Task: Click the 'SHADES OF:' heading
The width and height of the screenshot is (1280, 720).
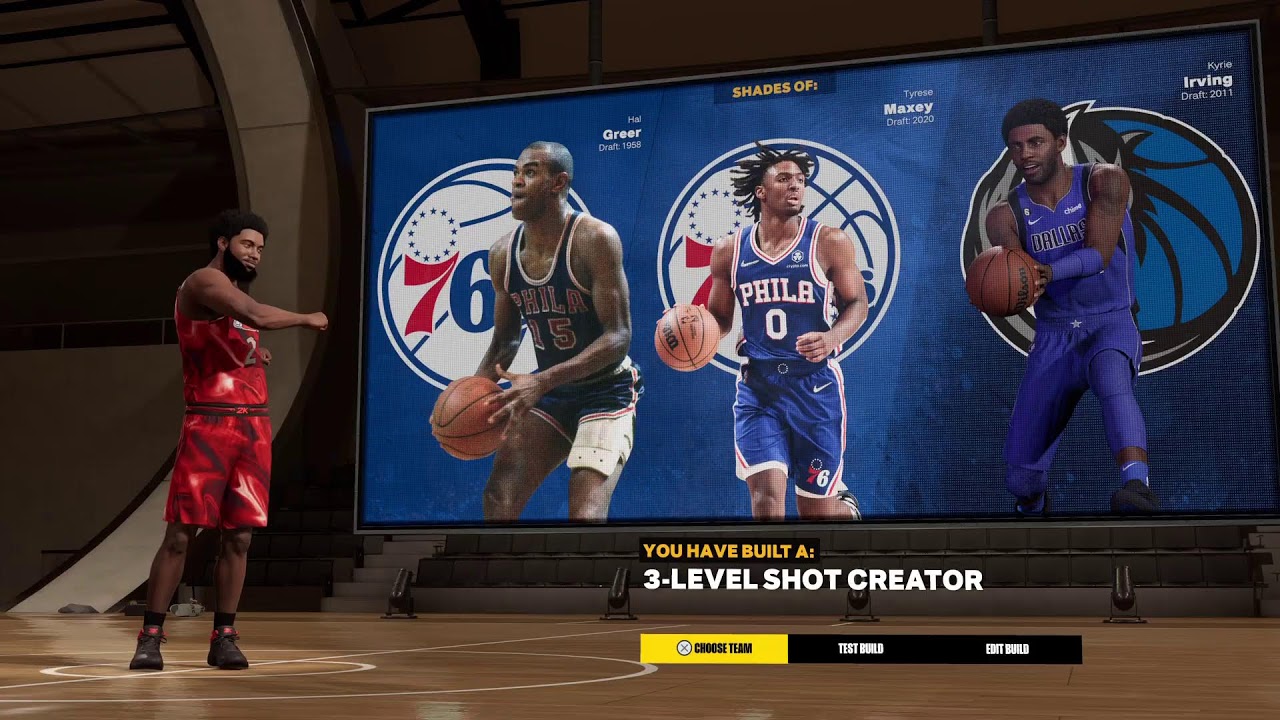Action: click(775, 90)
